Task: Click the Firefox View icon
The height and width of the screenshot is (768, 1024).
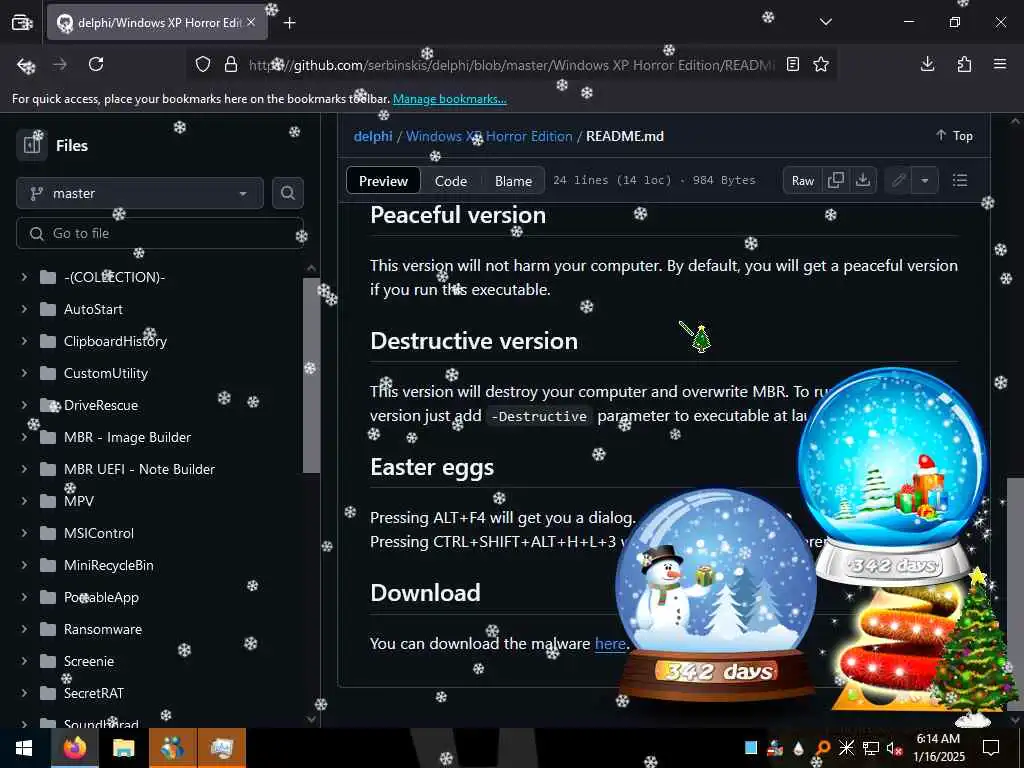Action: pyautogui.click(x=22, y=23)
